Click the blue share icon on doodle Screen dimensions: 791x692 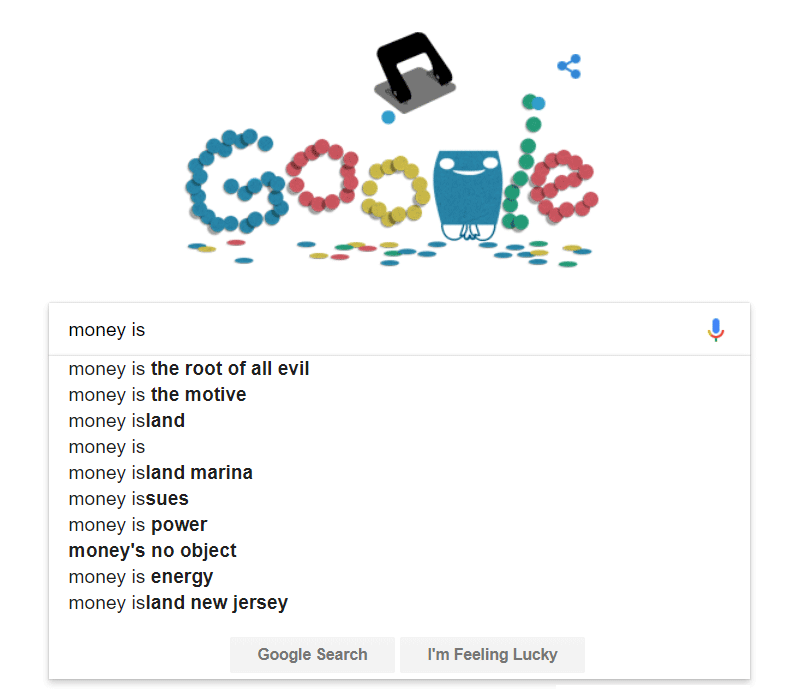pos(569,66)
